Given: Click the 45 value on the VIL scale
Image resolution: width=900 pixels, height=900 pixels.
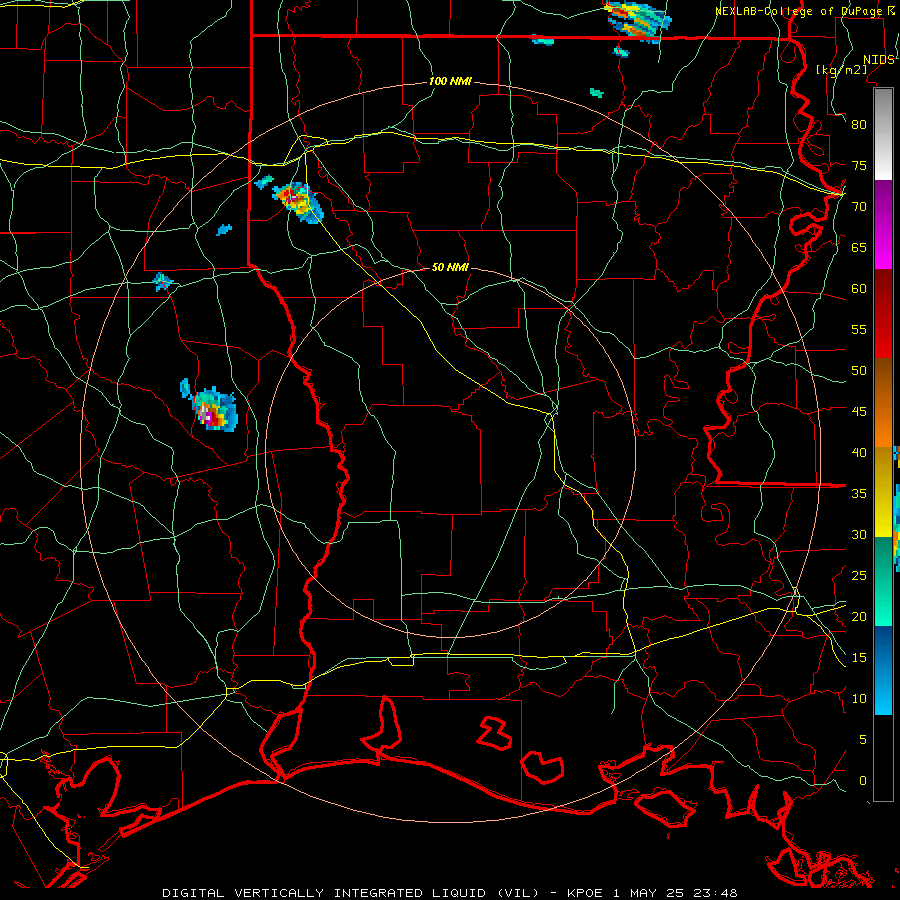Looking at the screenshot, I should [x=859, y=412].
